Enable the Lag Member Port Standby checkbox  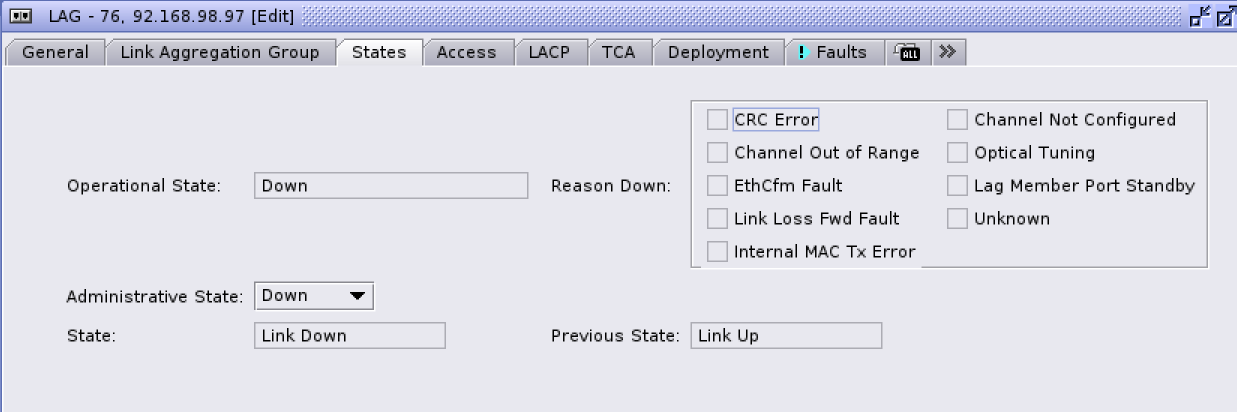(x=957, y=186)
